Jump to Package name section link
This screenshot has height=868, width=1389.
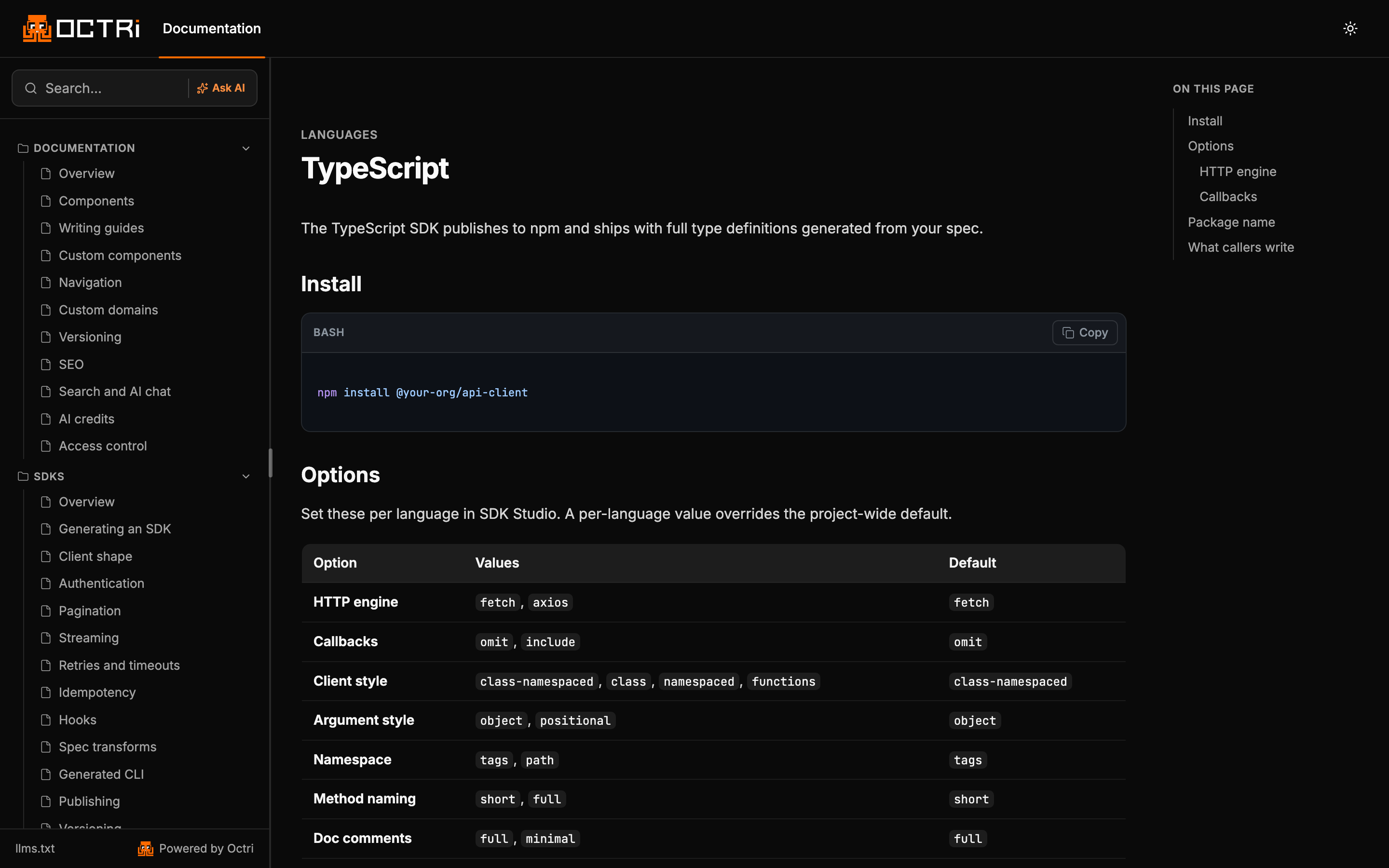tap(1231, 222)
